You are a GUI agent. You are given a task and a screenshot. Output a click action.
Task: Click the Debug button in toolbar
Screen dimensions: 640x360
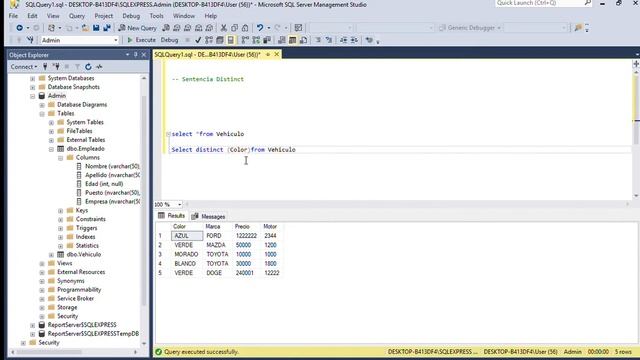point(169,40)
